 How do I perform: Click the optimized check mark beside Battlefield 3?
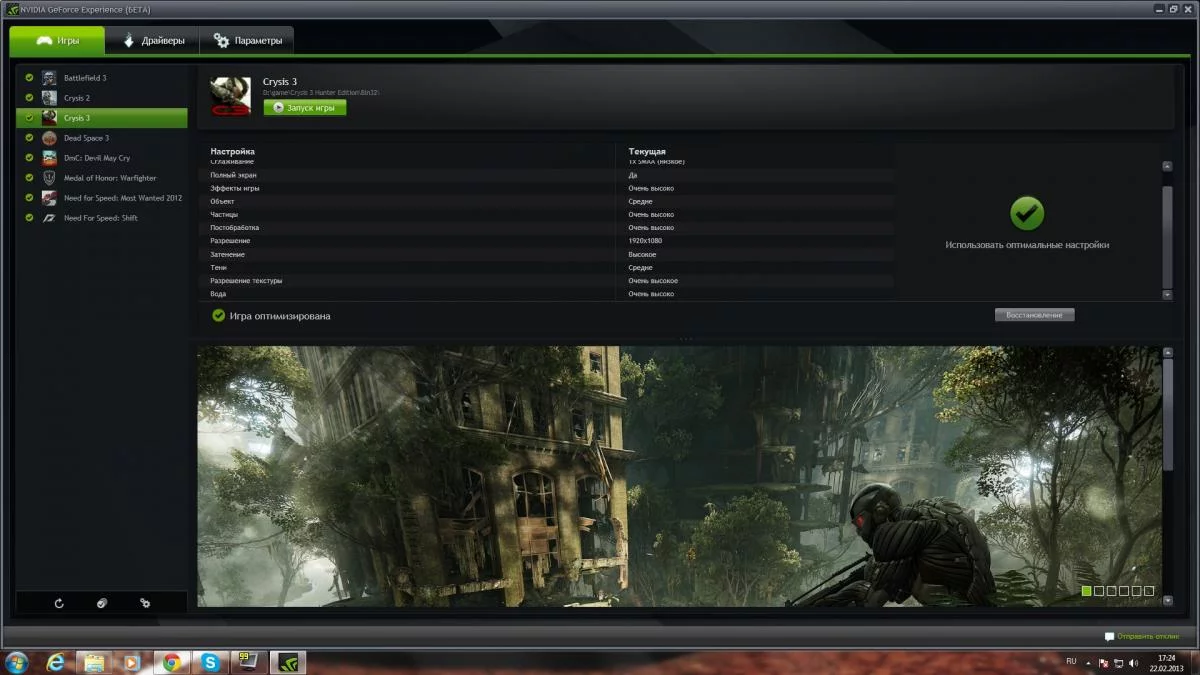(x=29, y=78)
